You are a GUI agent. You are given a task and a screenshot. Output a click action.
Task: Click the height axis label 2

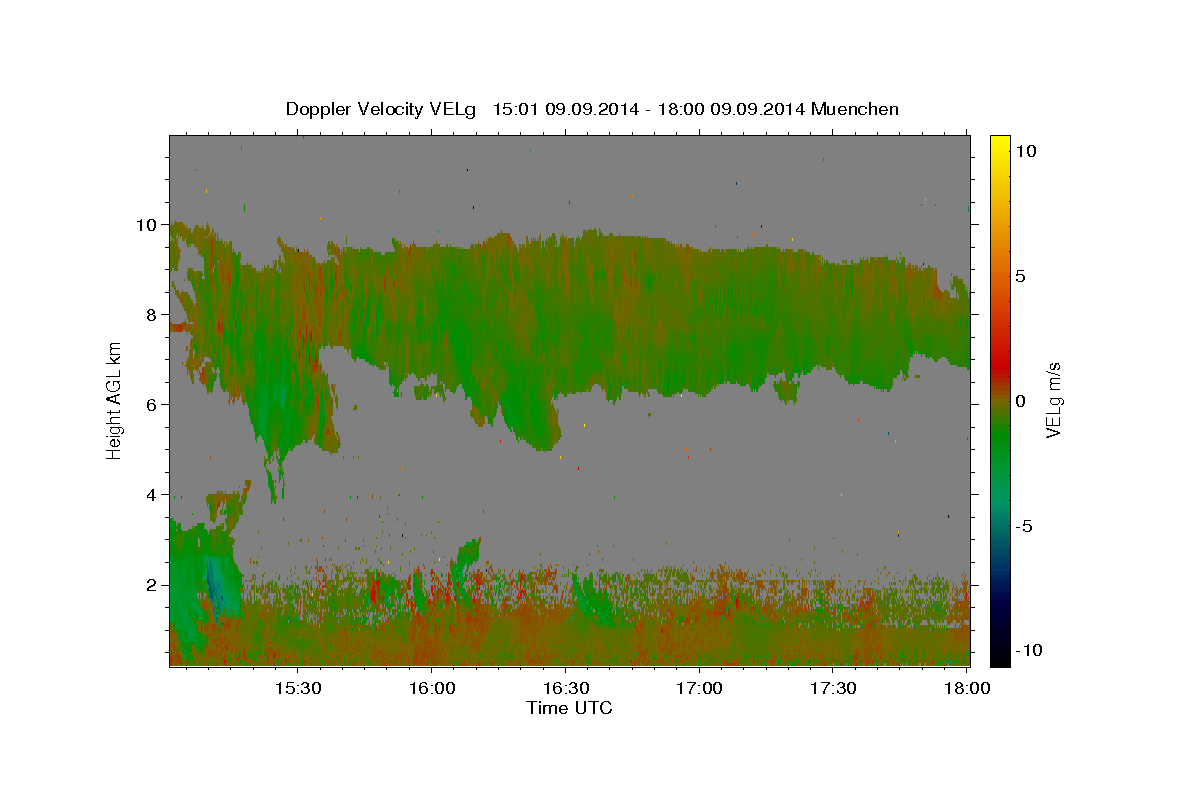(154, 585)
